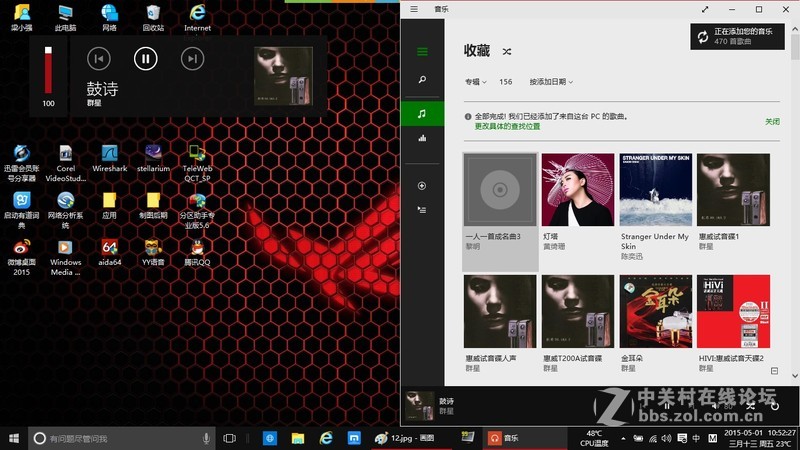Open the playlists list icon in sidebar
Screen dimensions: 800x450
422,210
